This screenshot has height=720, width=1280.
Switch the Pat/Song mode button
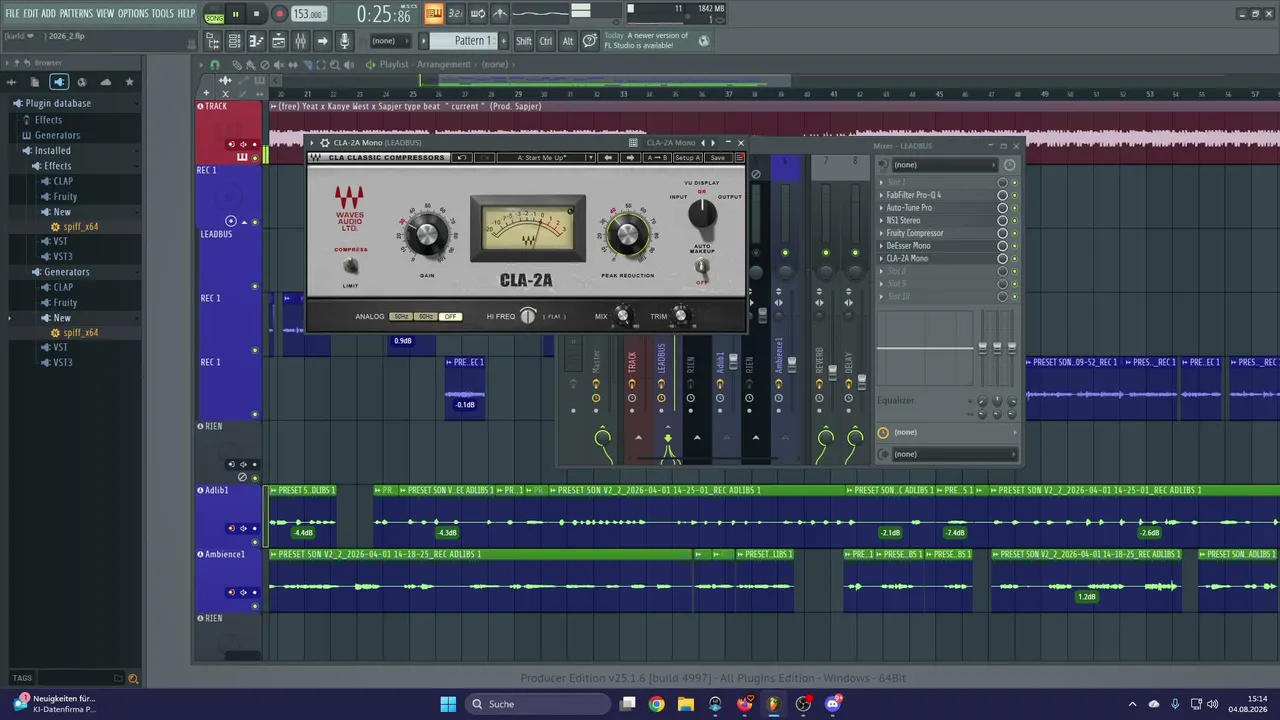pos(214,15)
